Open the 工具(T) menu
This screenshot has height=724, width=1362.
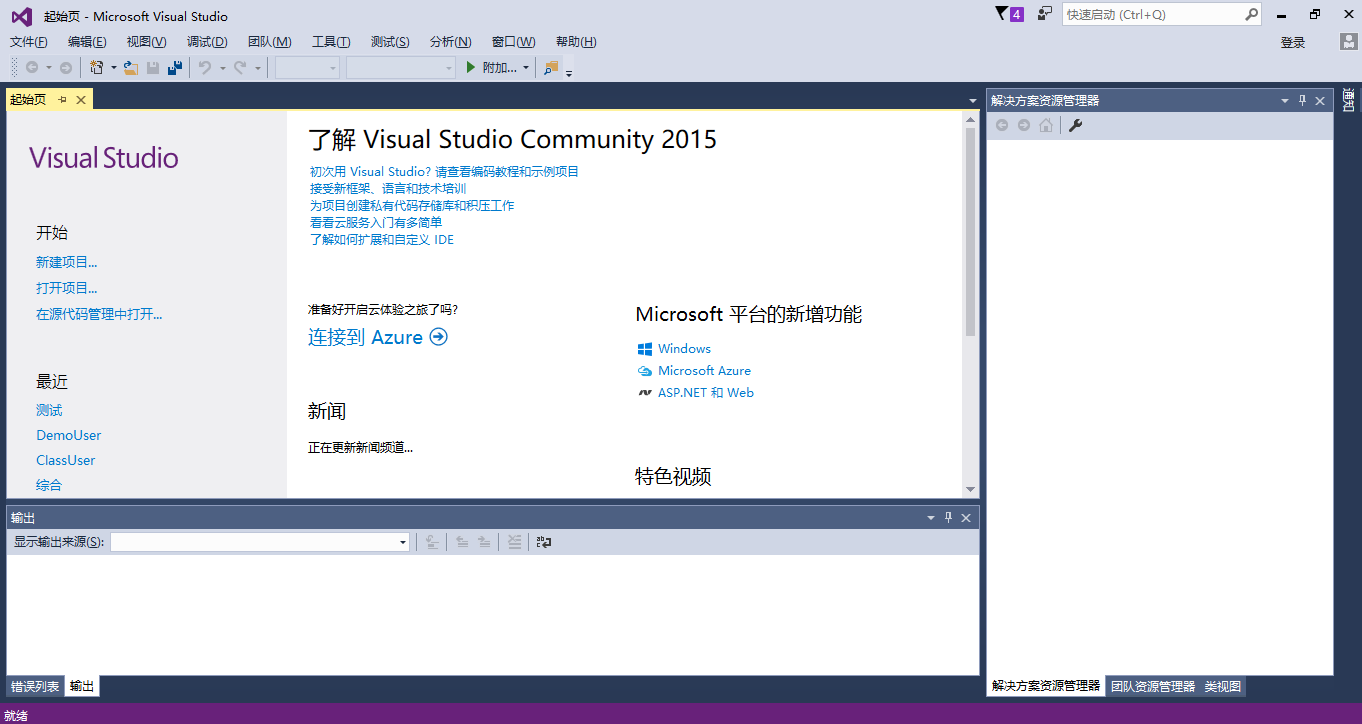[x=331, y=42]
